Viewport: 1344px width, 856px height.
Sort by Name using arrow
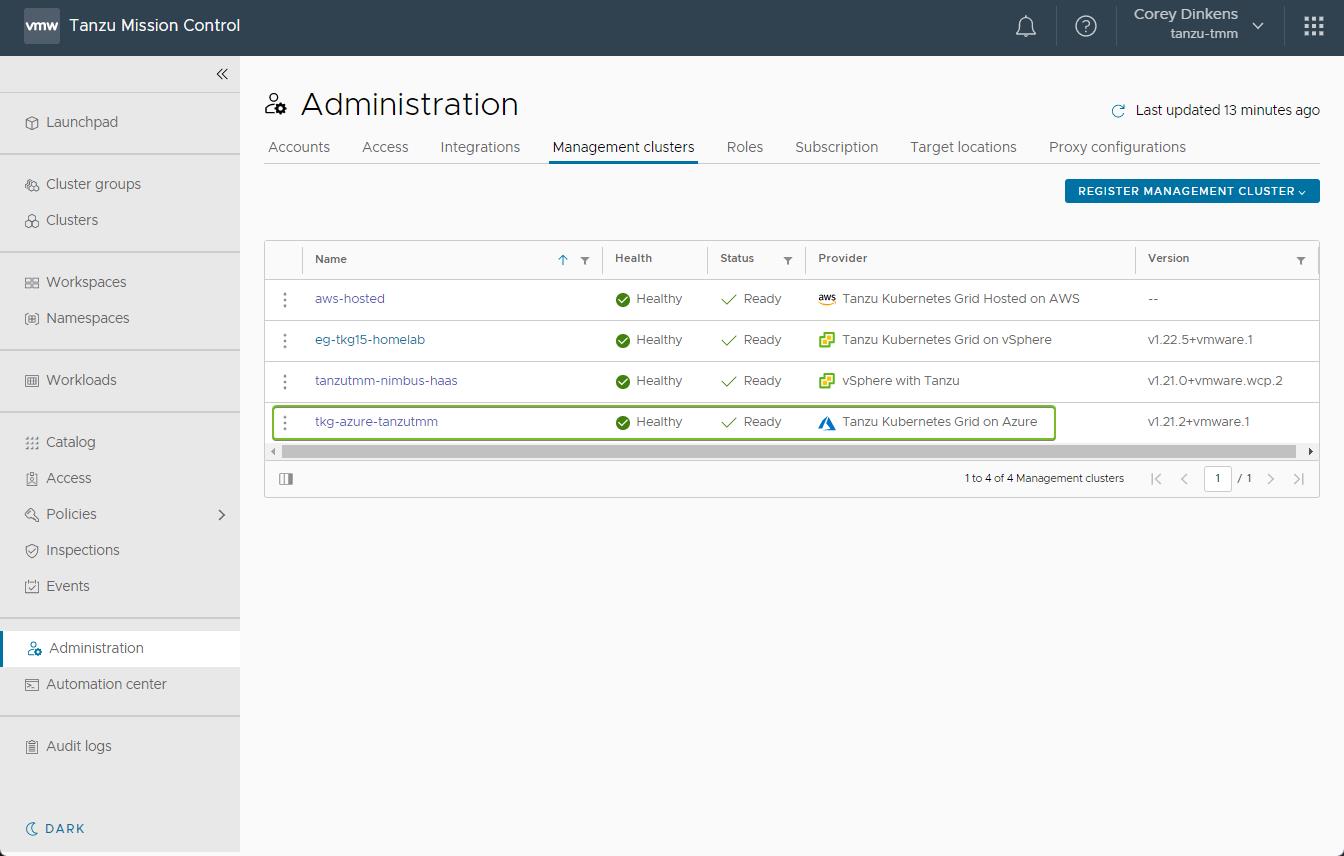pyautogui.click(x=563, y=260)
